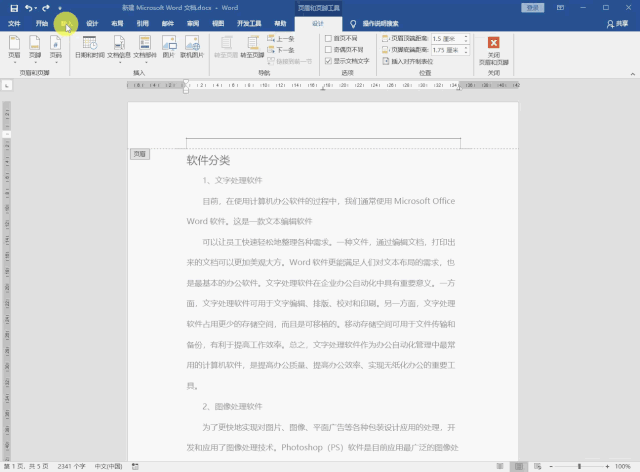Click 转至页脚 (Go to Footer)

(x=252, y=47)
